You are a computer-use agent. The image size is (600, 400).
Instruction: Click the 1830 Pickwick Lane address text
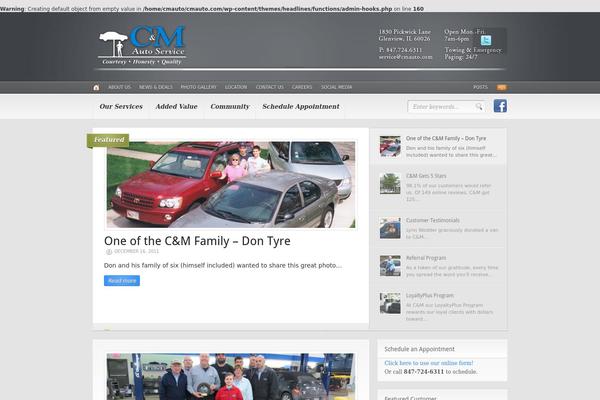click(x=404, y=32)
